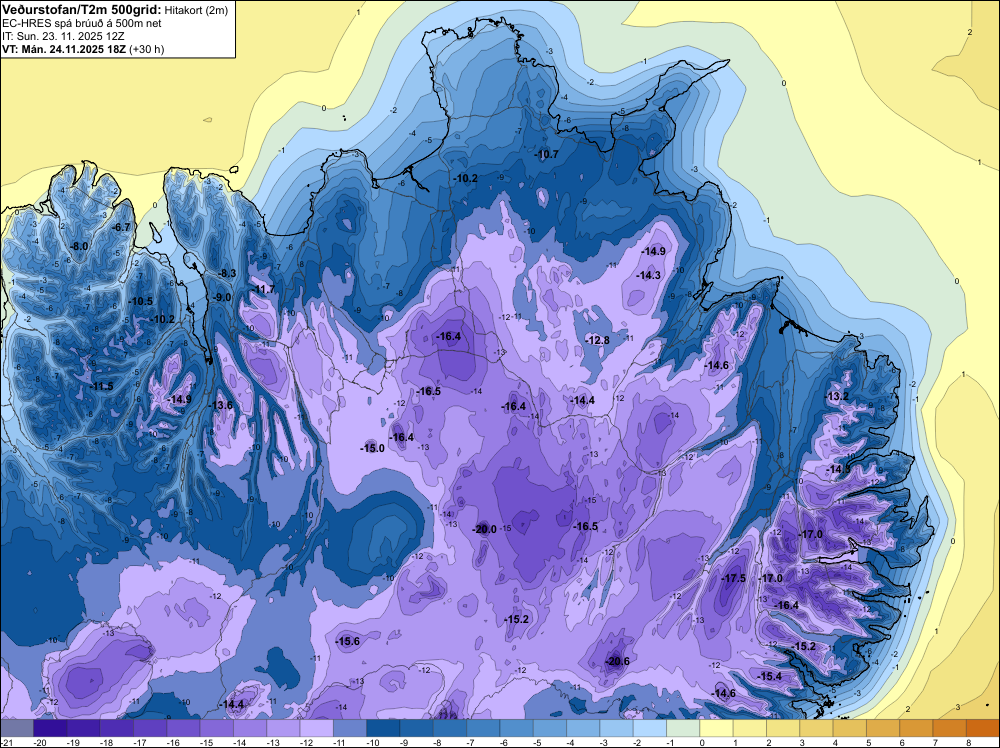The height and width of the screenshot is (748, 1000).
Task: Click the -20.0 temperature label on the map
Action: [484, 529]
